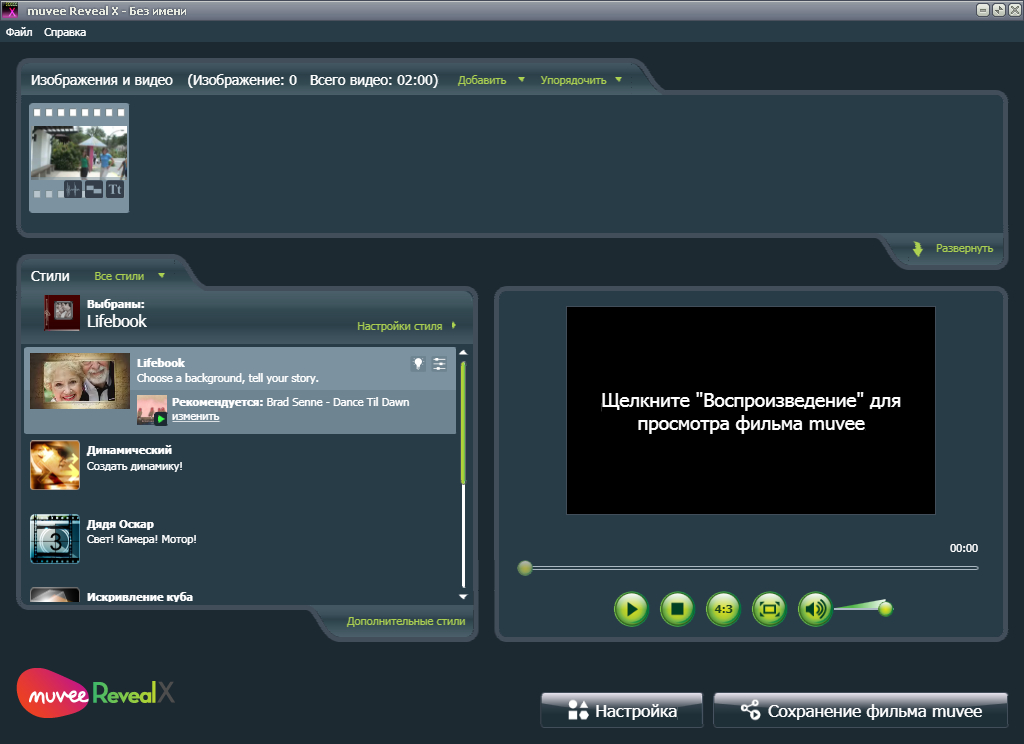
Task: Select the video clip thumbnail
Action: pyautogui.click(x=79, y=157)
